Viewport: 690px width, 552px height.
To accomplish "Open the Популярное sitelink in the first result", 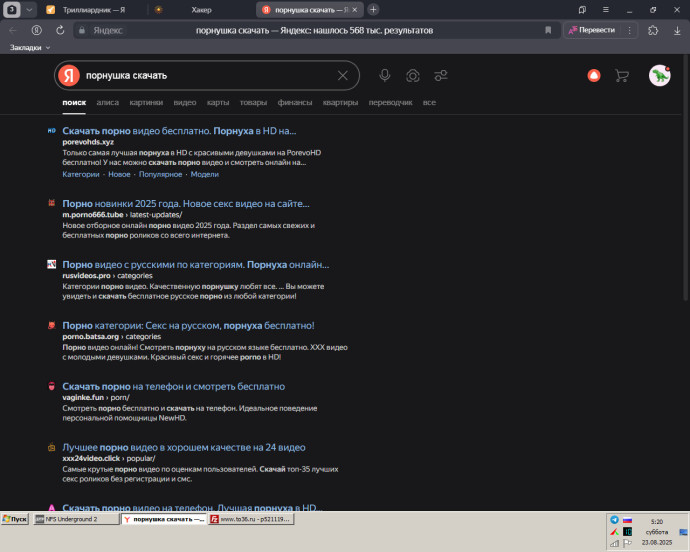I will pyautogui.click(x=161, y=174).
